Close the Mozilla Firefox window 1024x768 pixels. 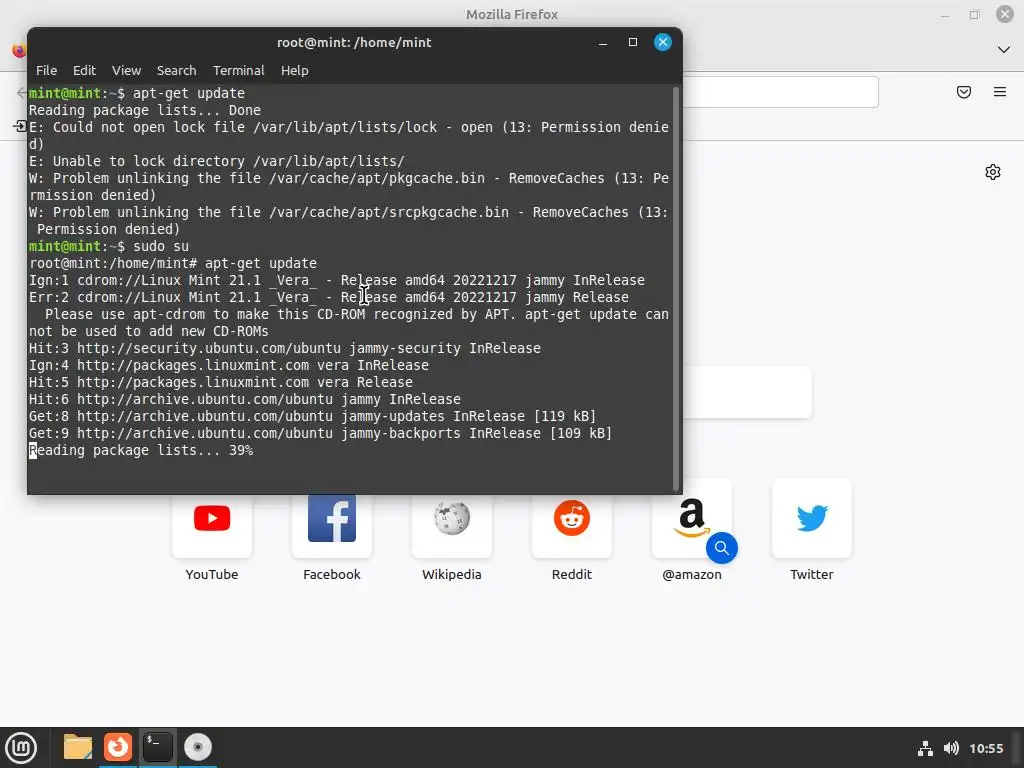pos(1005,14)
